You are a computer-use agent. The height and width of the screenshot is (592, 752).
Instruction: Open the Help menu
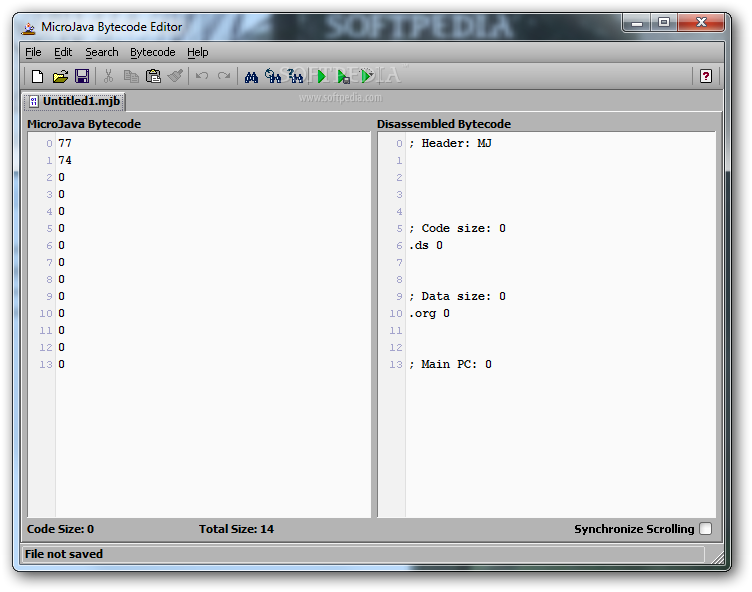(x=198, y=52)
